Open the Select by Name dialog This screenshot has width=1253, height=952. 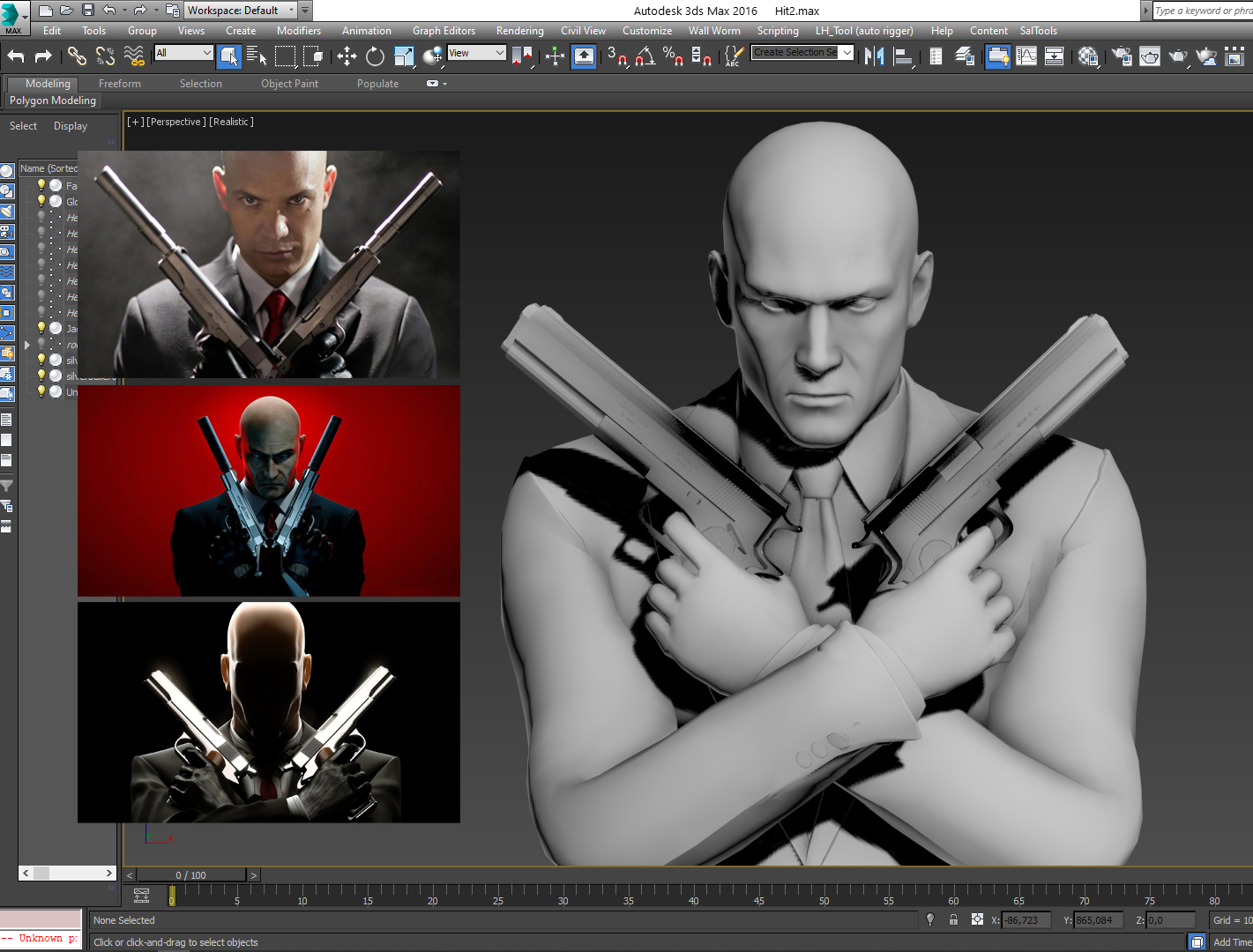coord(257,56)
